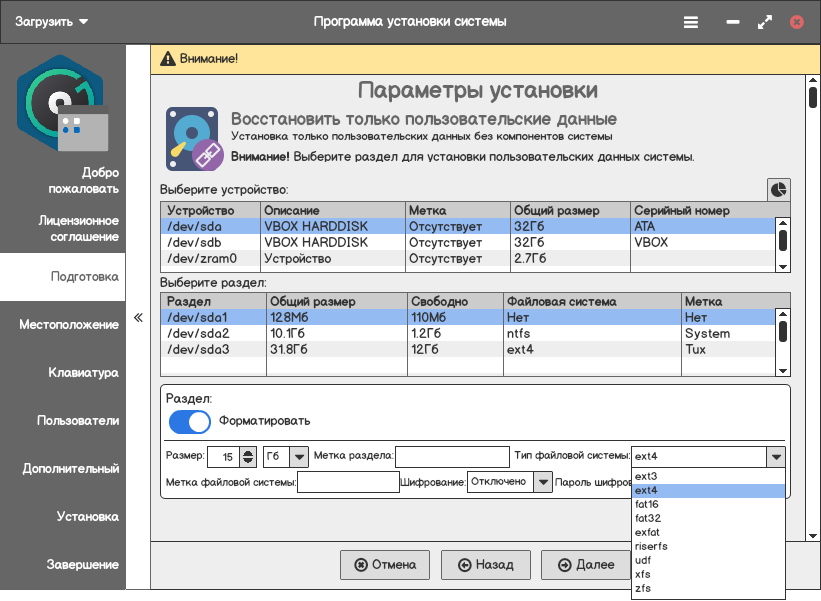The image size is (821, 601).
Task: Click the Метка раздела input field
Action: coord(452,456)
